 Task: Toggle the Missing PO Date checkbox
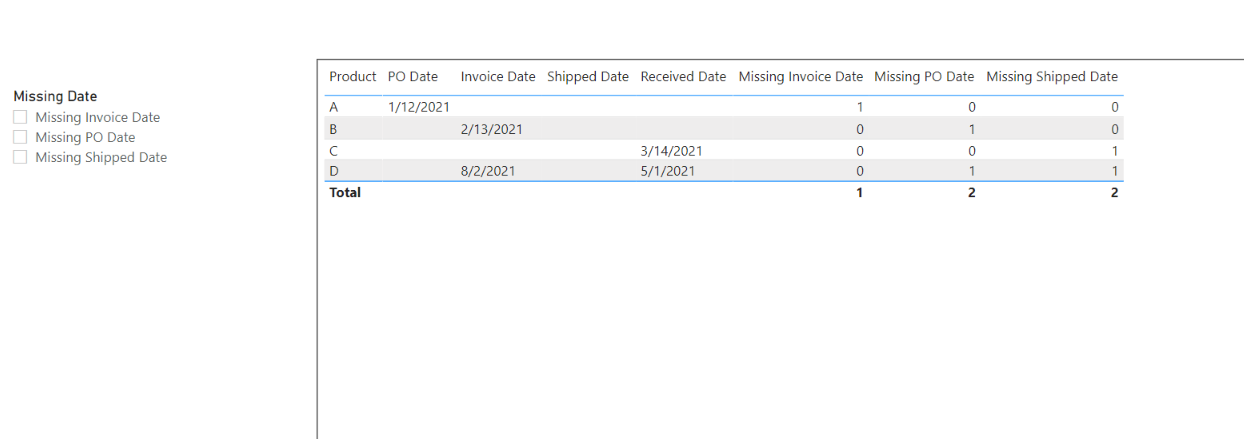pos(20,137)
